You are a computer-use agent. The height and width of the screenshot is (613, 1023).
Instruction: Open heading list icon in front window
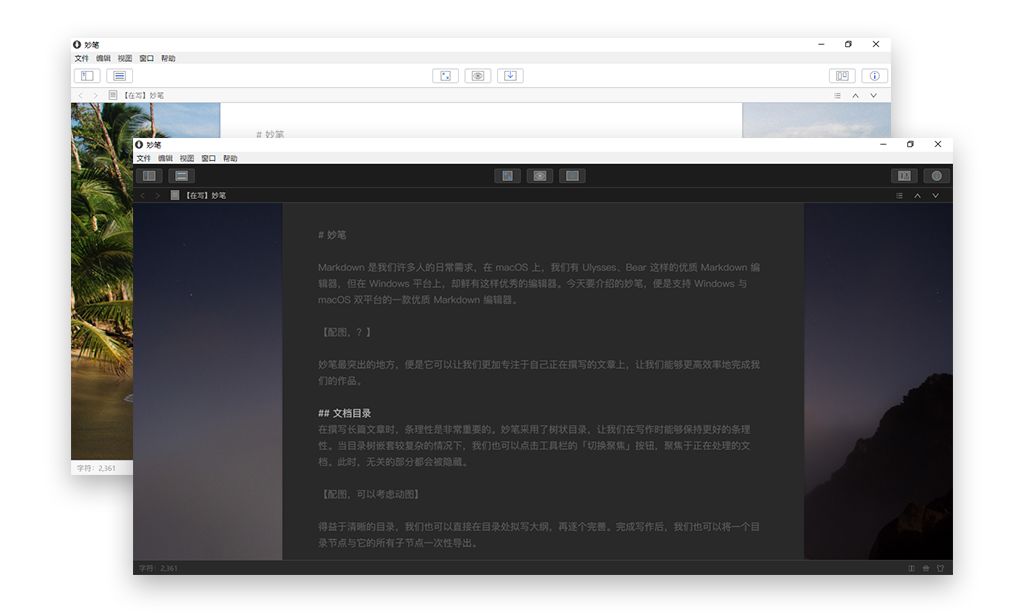click(x=899, y=196)
